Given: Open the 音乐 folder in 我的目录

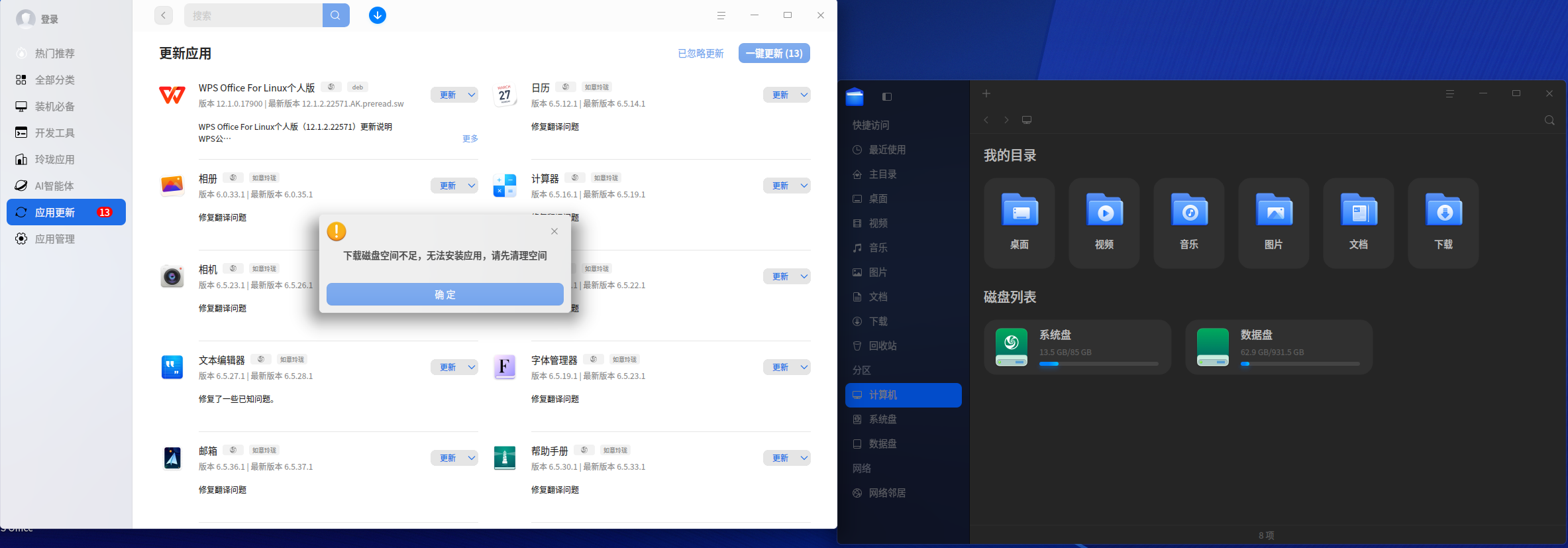Looking at the screenshot, I should pos(1189,223).
